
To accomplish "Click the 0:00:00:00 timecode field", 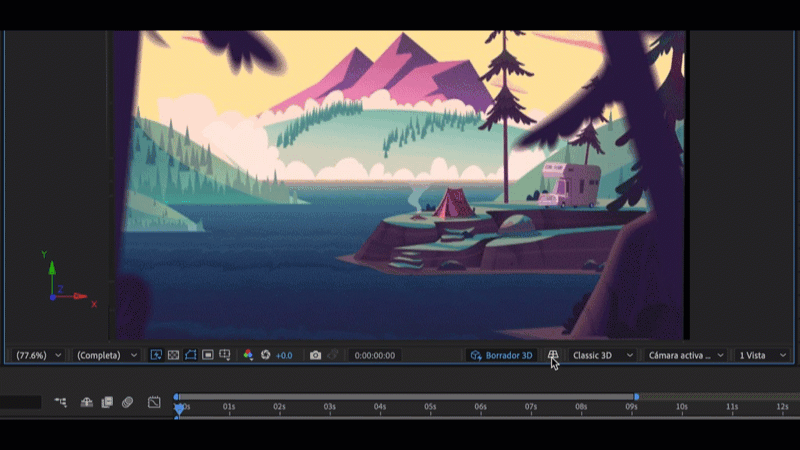I will click(x=375, y=355).
